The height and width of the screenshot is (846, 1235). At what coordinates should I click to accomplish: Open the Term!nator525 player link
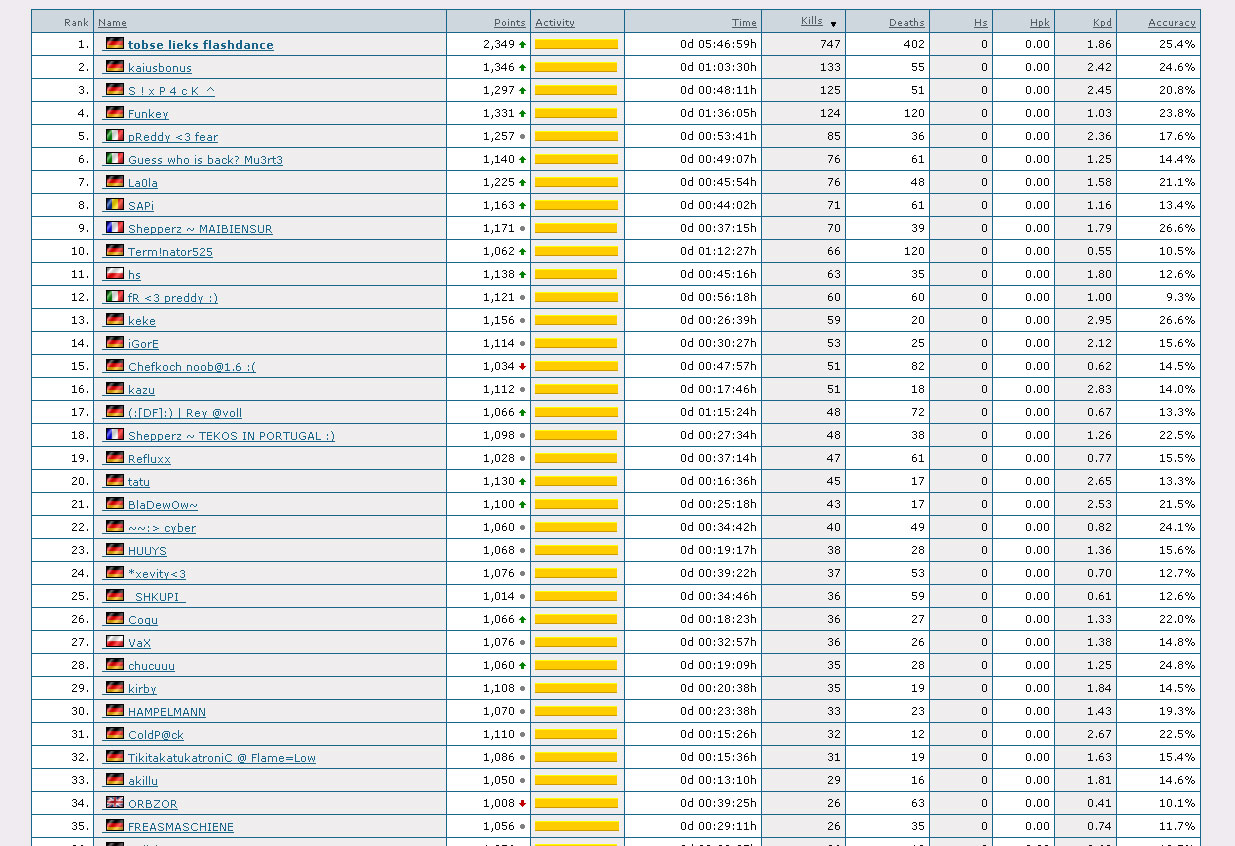[x=170, y=252]
